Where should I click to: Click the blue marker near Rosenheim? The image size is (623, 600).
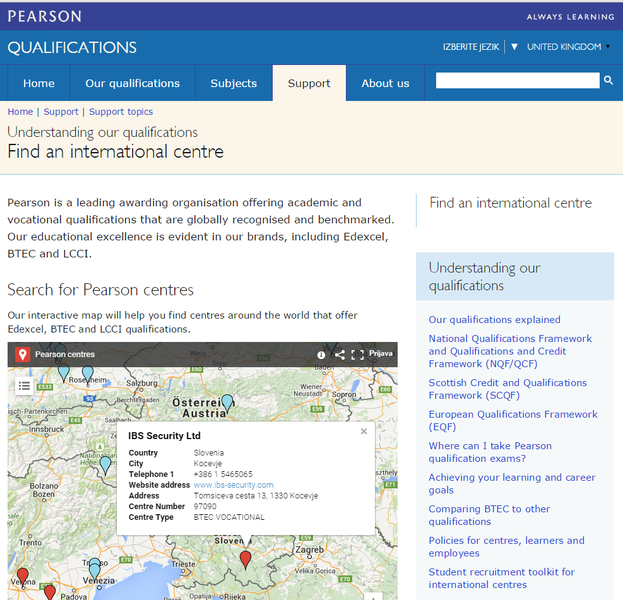coord(88,374)
